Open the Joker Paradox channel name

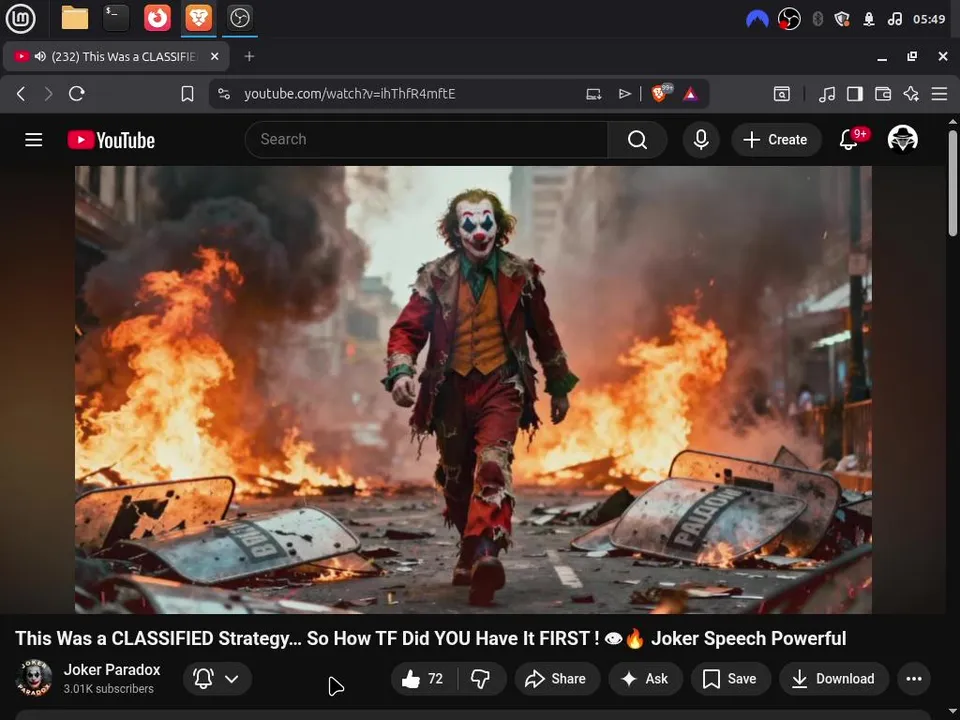(112, 670)
